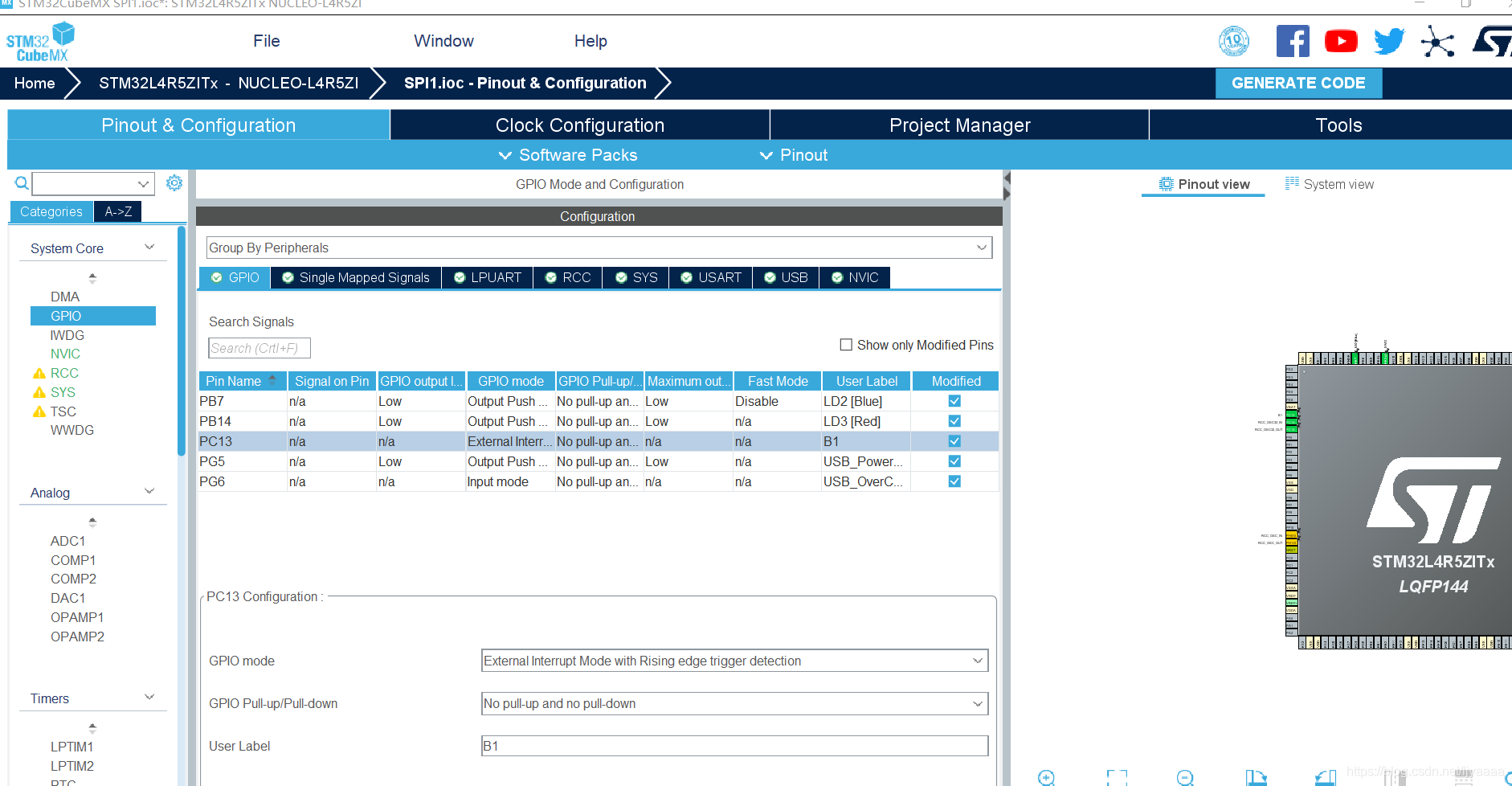
Task: Select ADC1 in the Analog list
Action: point(67,541)
